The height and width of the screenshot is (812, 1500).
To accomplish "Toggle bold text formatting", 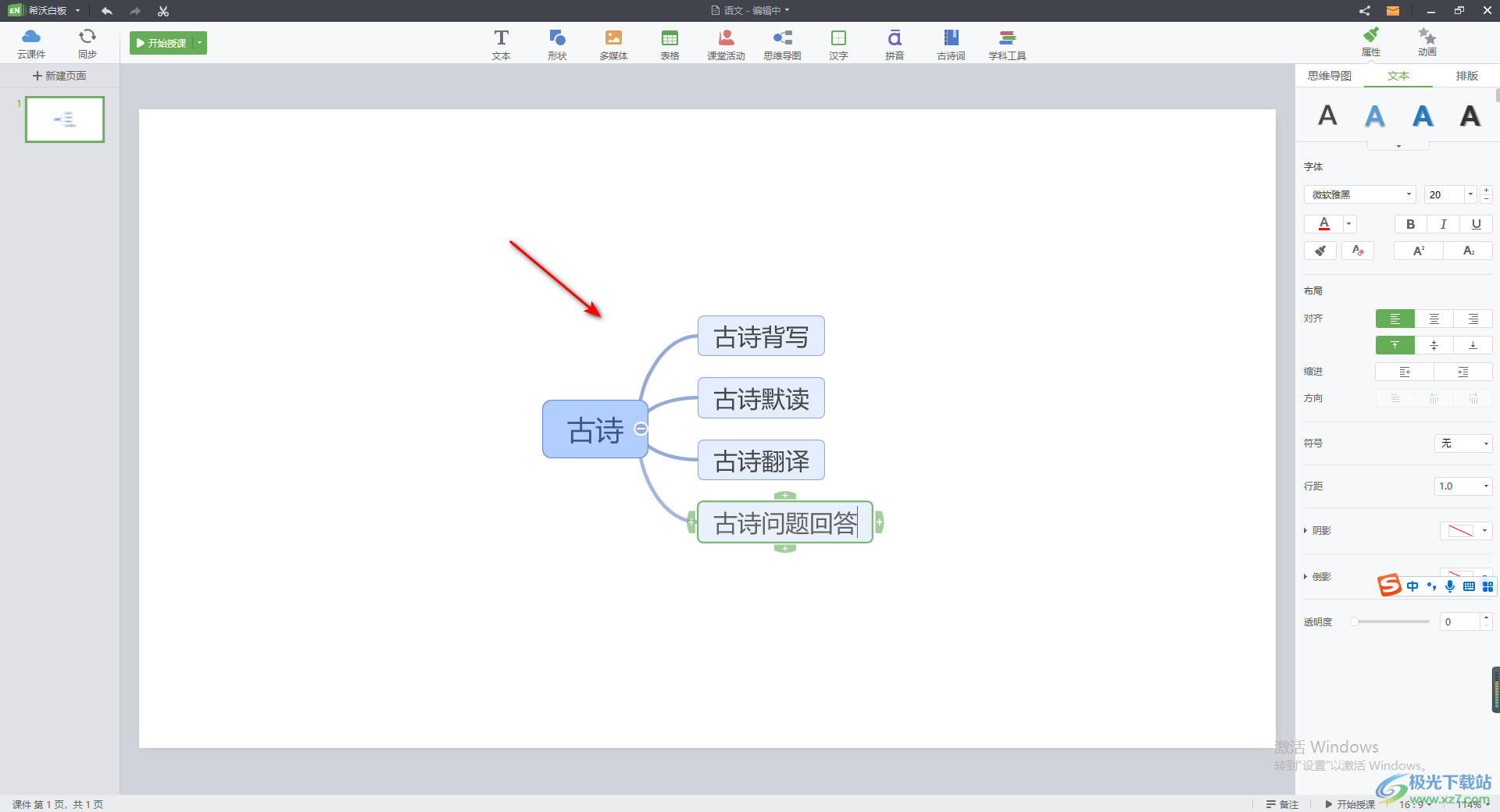I will pyautogui.click(x=1411, y=224).
